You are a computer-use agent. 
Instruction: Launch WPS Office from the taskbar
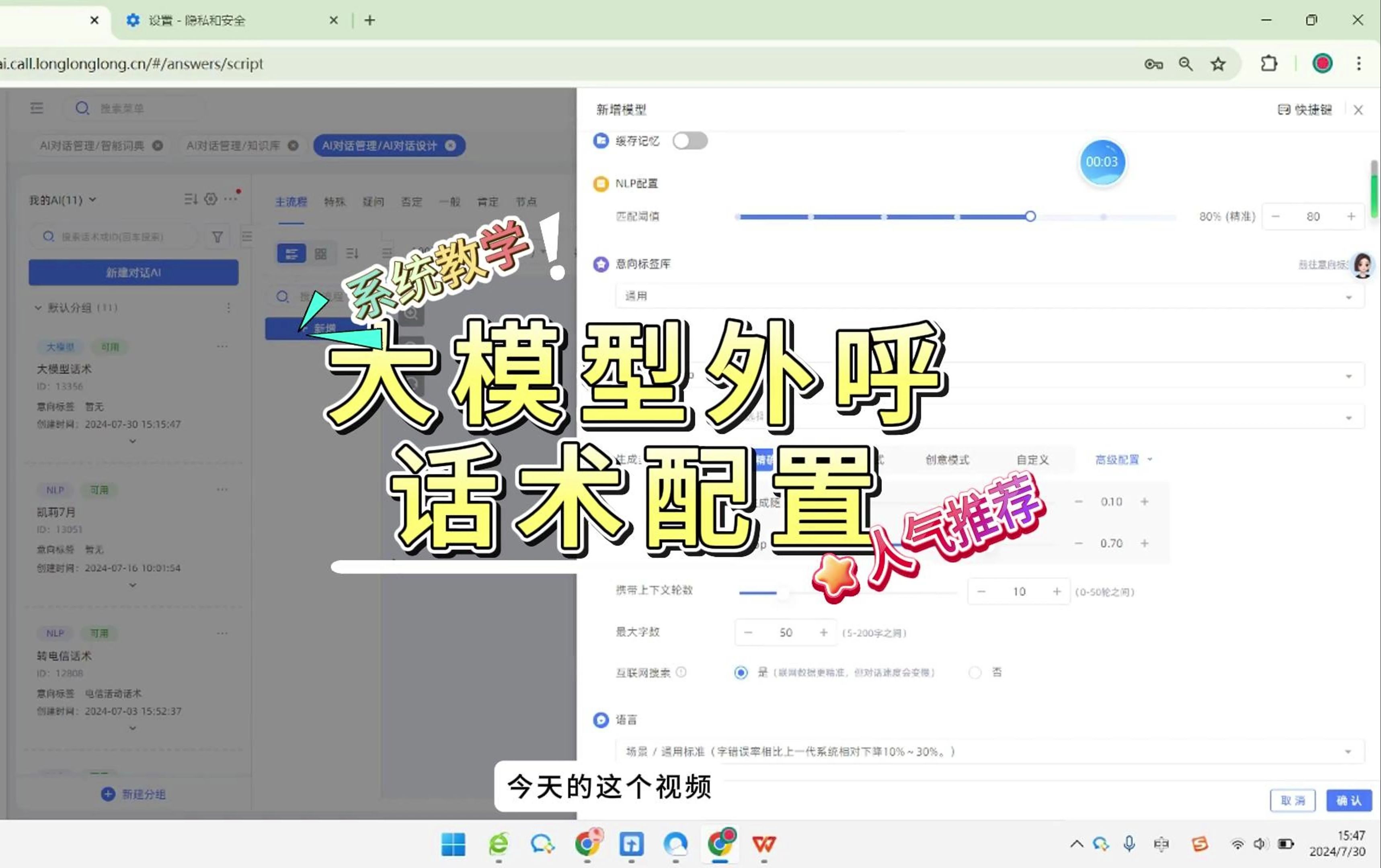(764, 844)
